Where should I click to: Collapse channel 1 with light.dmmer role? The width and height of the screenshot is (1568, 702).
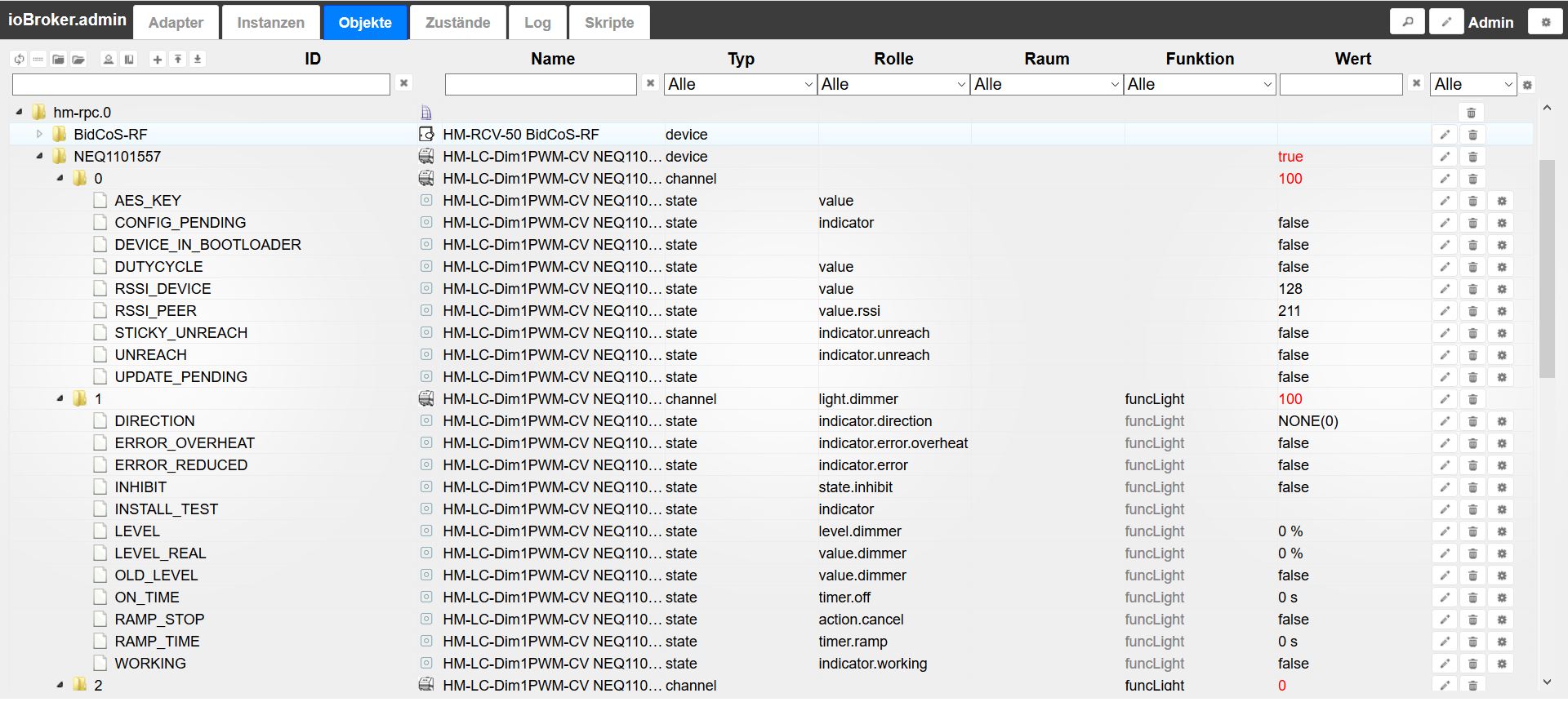60,398
